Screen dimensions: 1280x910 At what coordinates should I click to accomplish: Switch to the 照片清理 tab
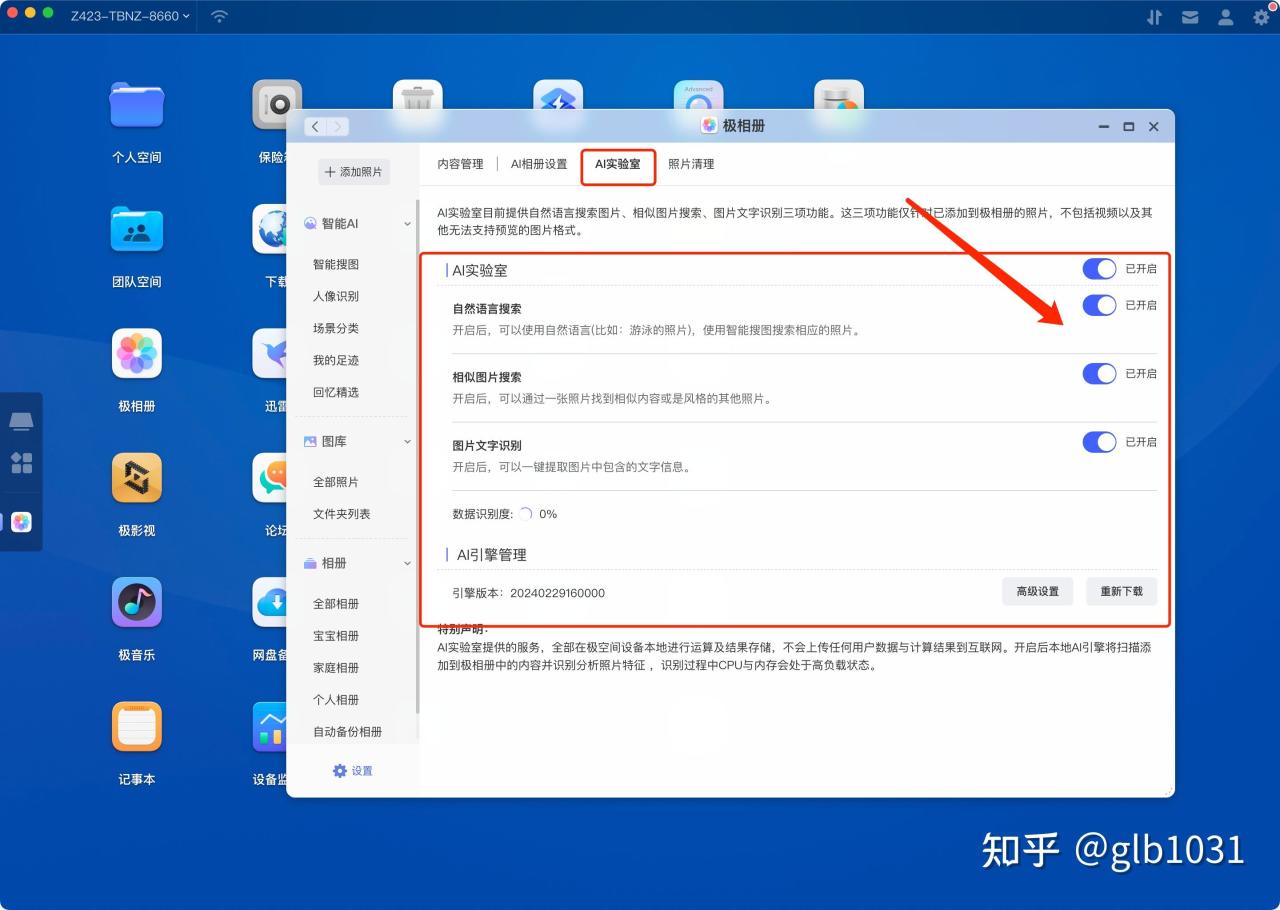point(691,163)
